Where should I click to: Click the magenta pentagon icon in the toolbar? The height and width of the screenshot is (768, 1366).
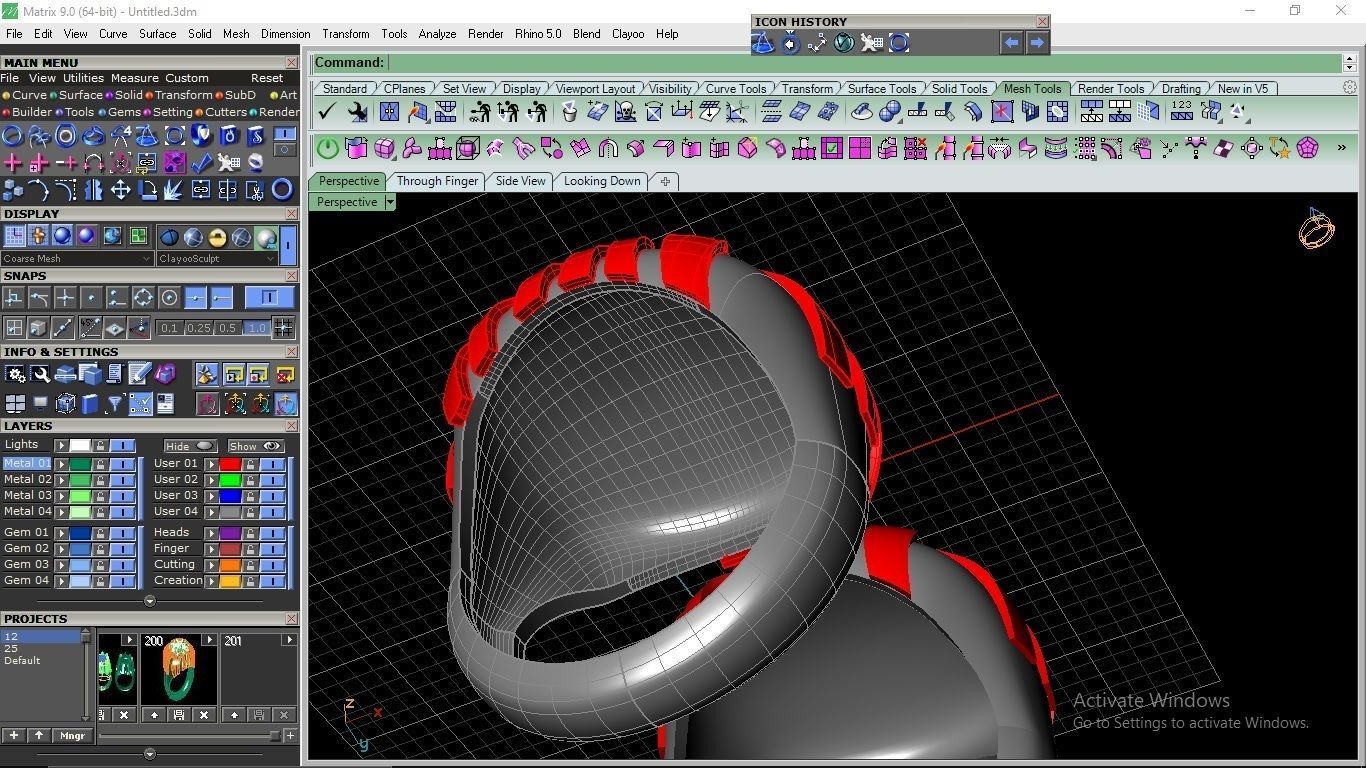click(1307, 149)
